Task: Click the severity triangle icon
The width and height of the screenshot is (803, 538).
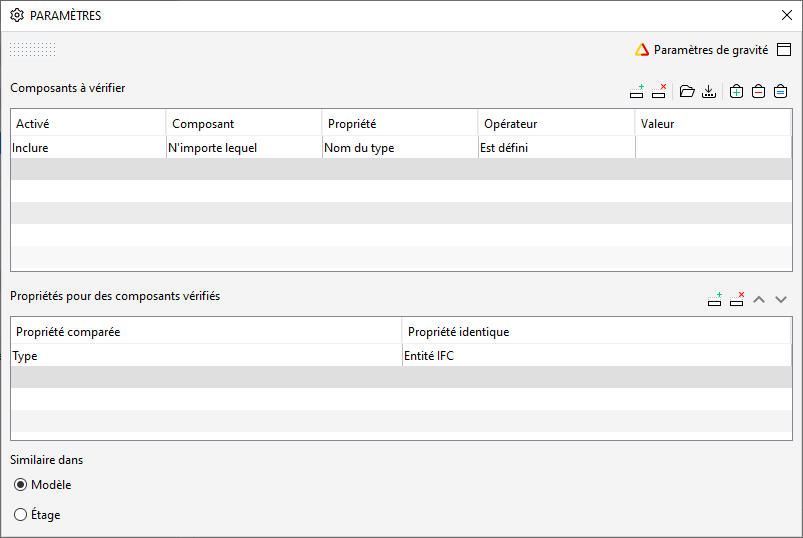Action: (x=642, y=50)
